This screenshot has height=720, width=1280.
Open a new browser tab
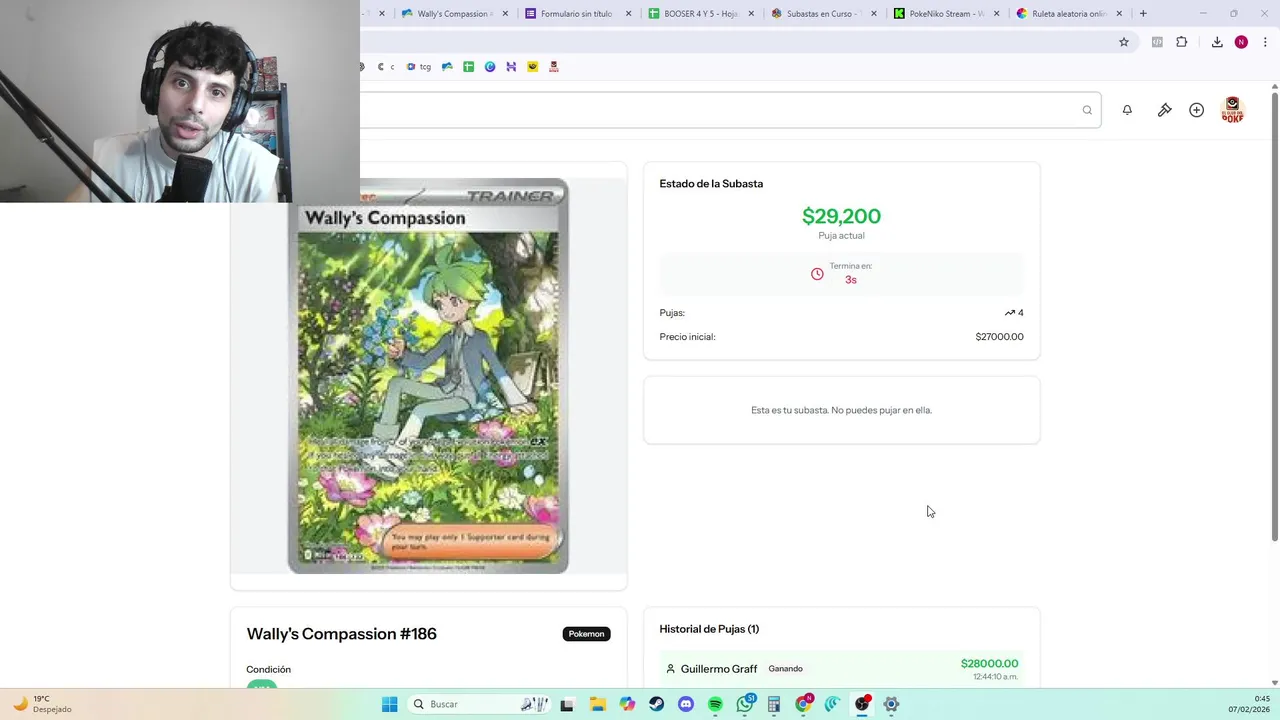tap(1143, 14)
